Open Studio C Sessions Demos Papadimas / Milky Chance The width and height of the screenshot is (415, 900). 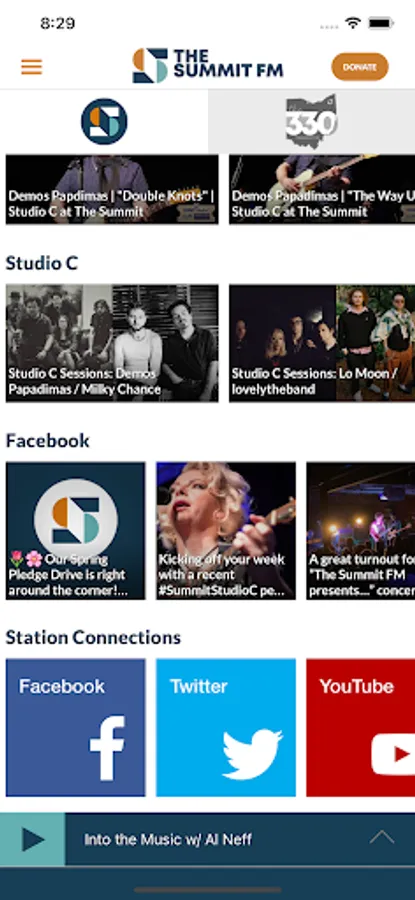pos(112,343)
